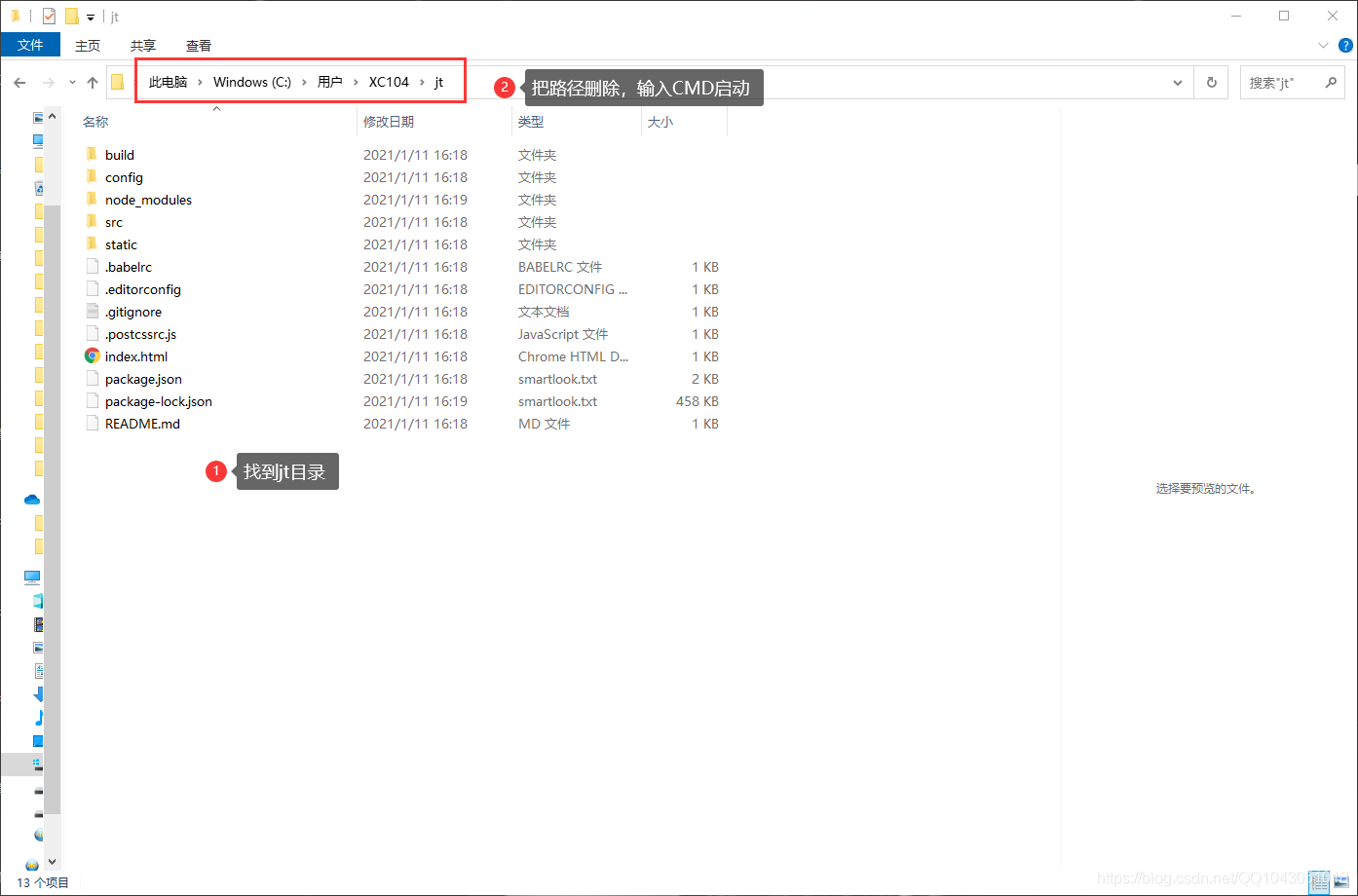Image resolution: width=1358 pixels, height=896 pixels.
Task: Click the Chrome HTML D... type cell
Action: click(x=574, y=356)
